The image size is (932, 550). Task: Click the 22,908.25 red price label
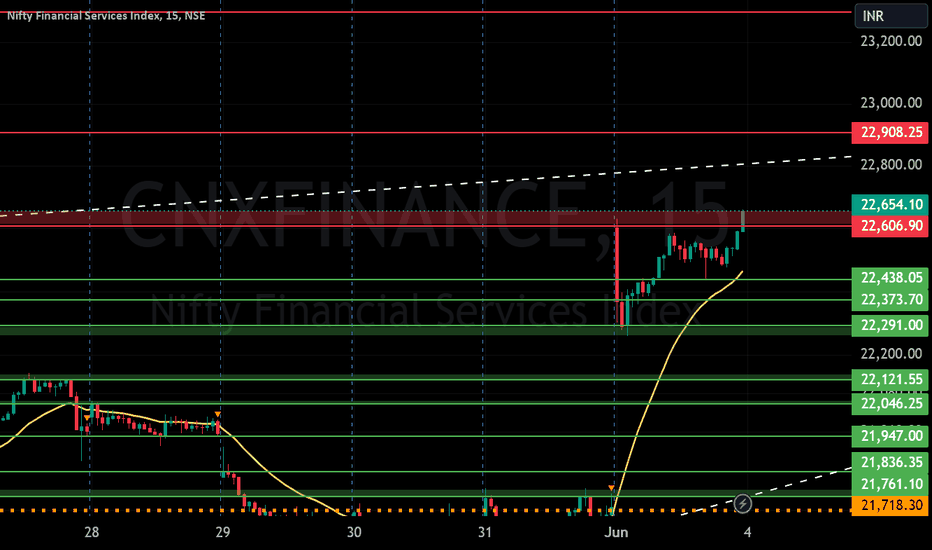pyautogui.click(x=890, y=132)
